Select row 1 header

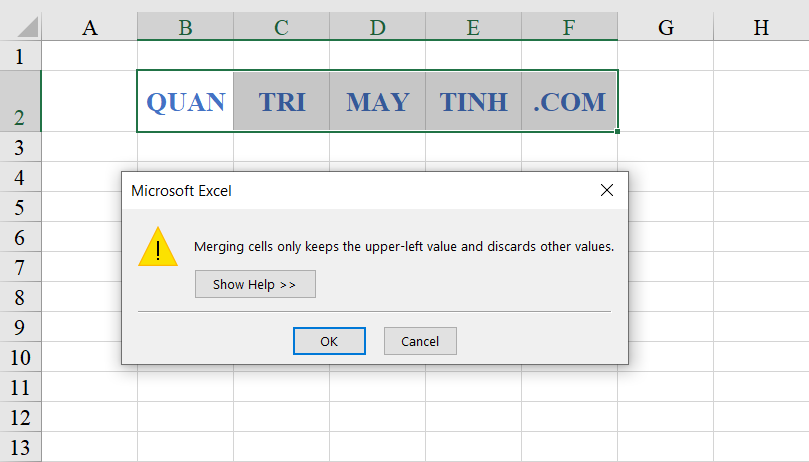(20, 56)
